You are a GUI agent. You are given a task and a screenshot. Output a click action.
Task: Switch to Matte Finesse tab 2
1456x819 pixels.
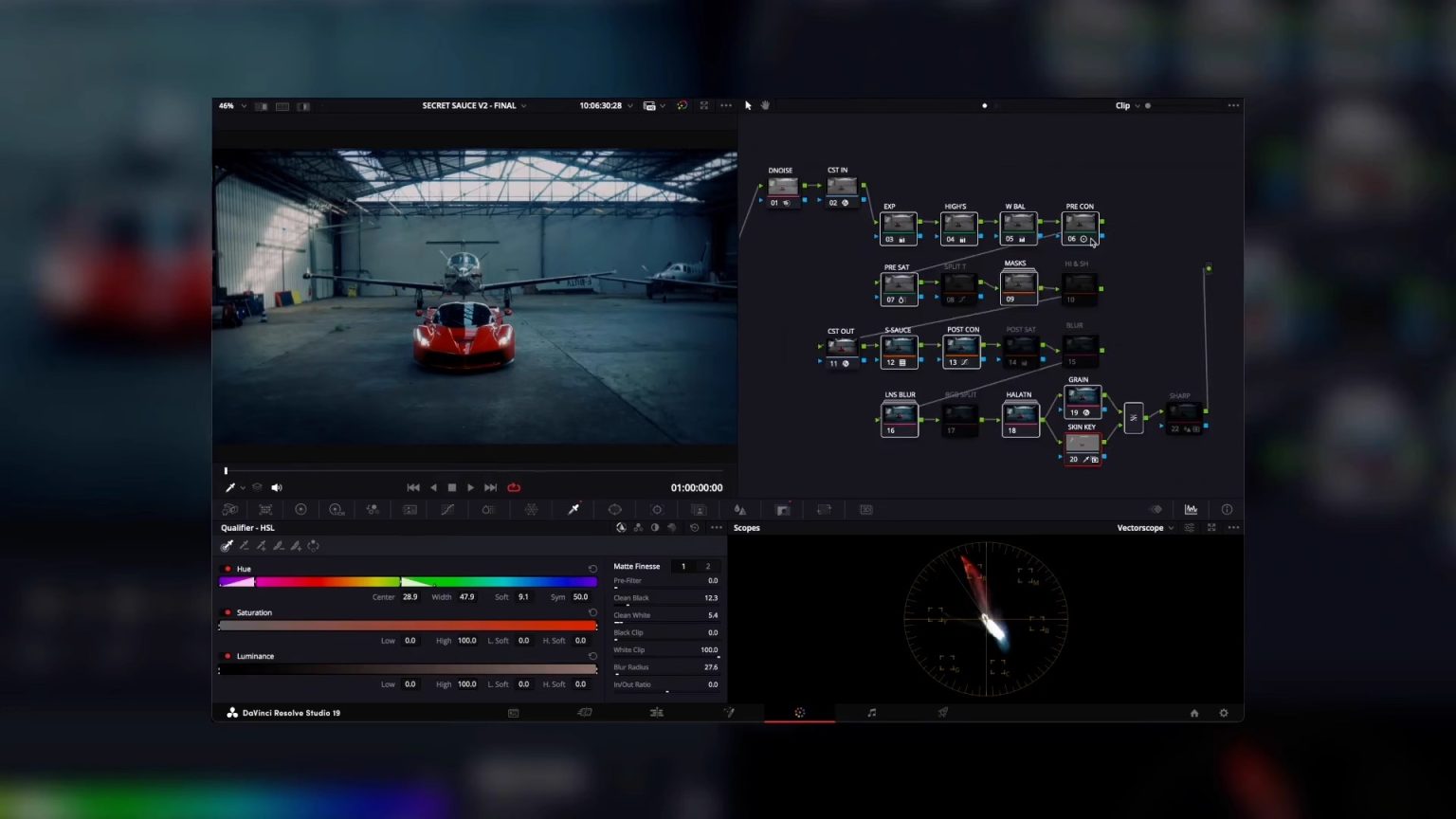click(x=707, y=567)
